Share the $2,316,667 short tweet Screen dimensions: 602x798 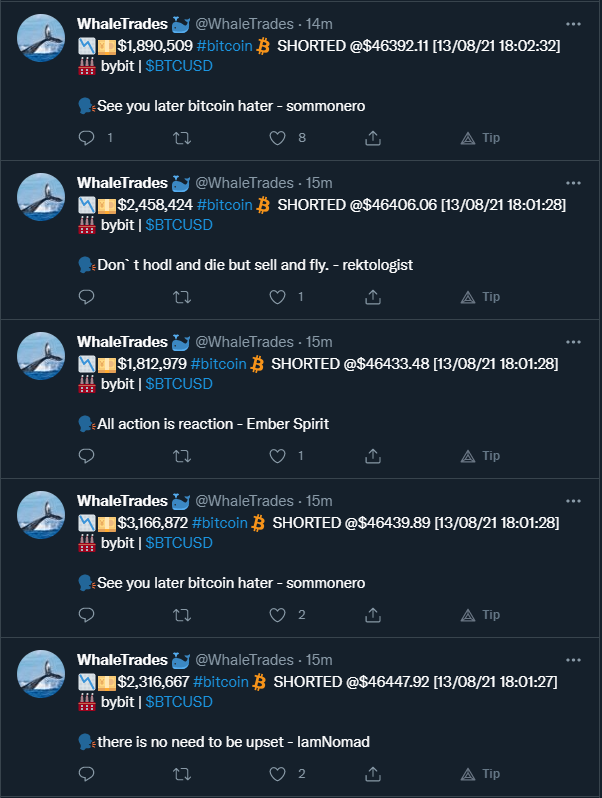[x=372, y=774]
